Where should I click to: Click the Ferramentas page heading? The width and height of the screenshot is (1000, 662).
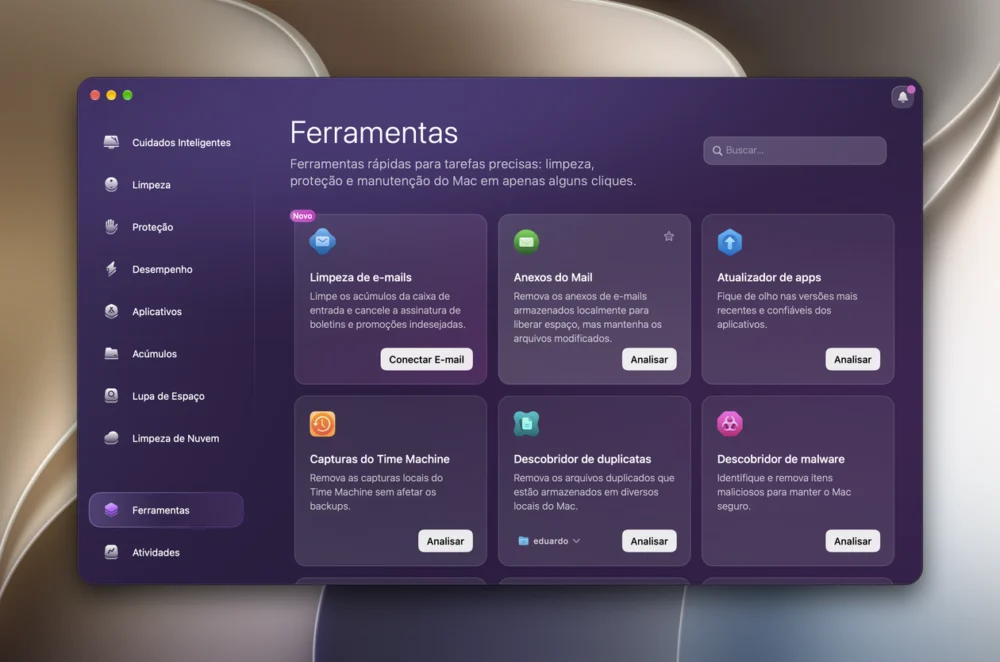(x=374, y=133)
